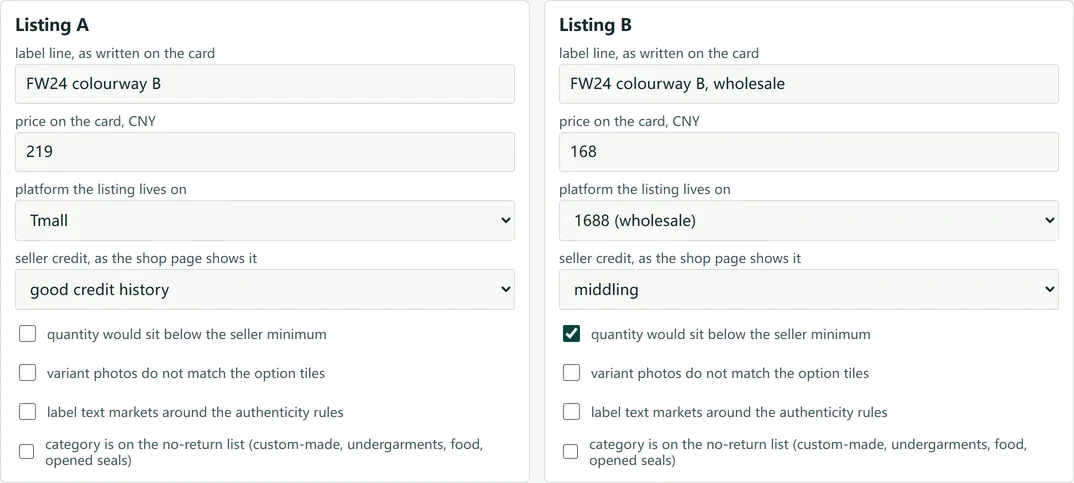Click Listing B label line field
The image size is (1074, 483).
809,84
